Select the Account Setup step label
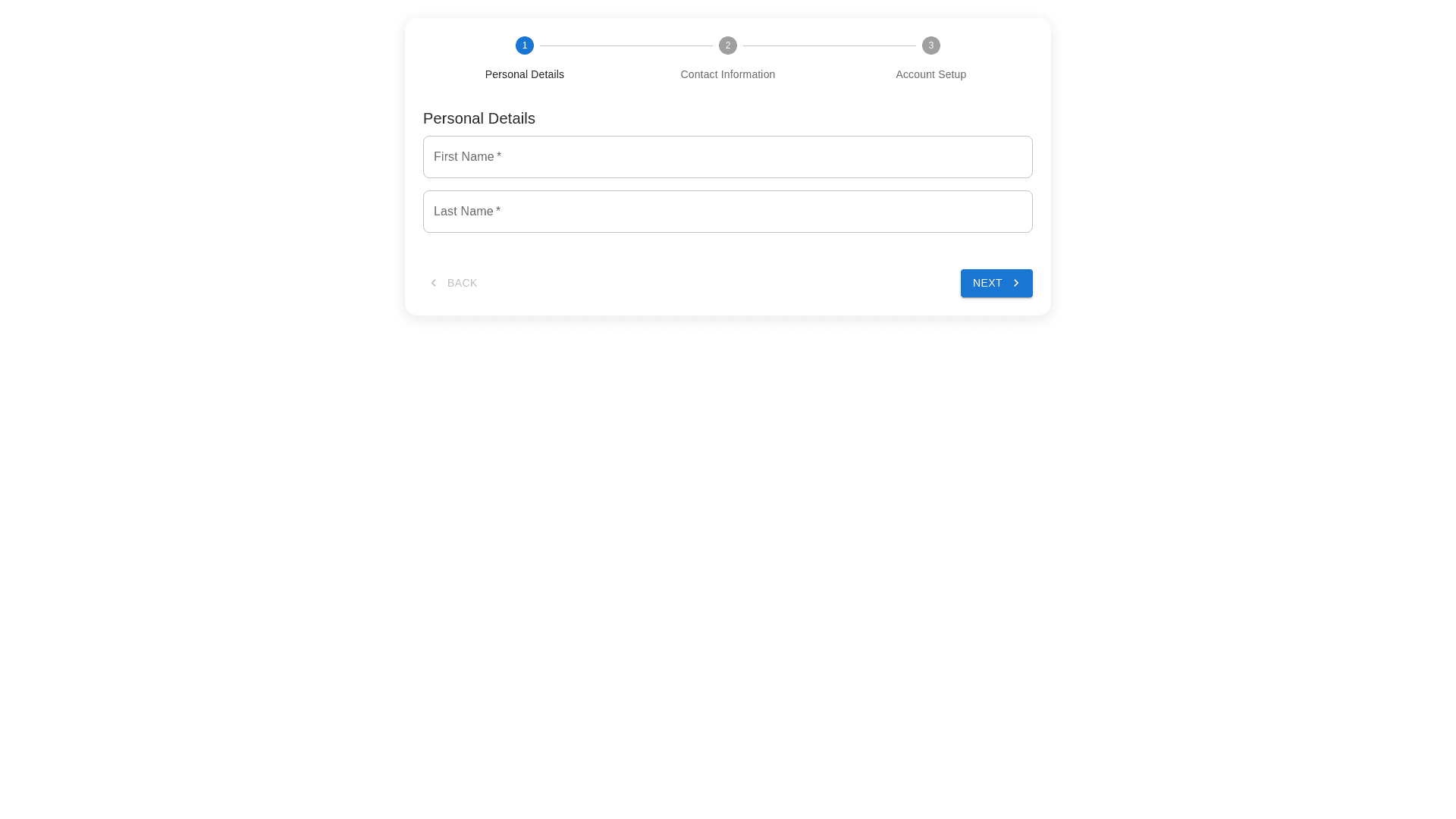1456x819 pixels. pyautogui.click(x=930, y=74)
